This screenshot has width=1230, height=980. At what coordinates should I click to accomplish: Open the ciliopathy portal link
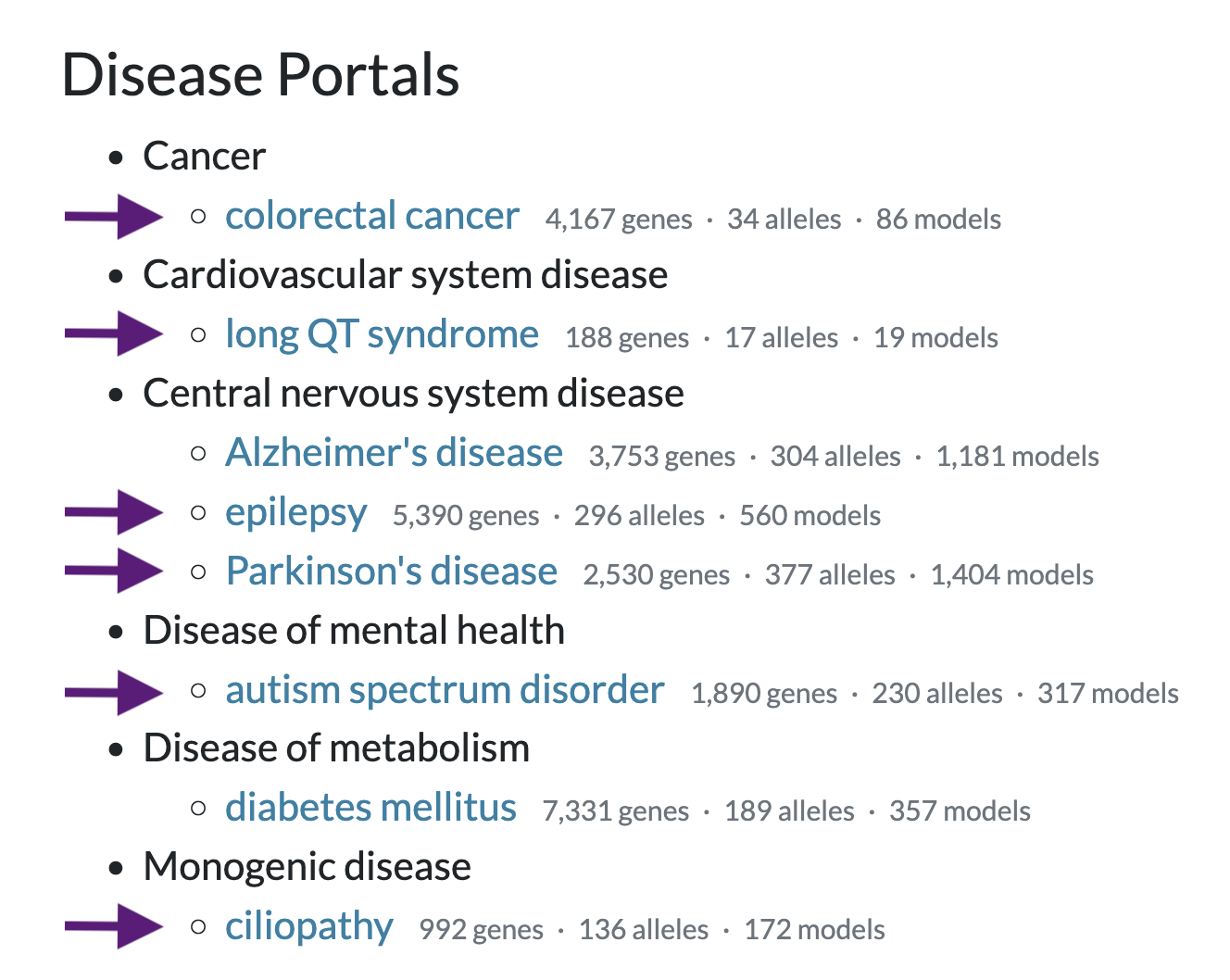[x=308, y=926]
